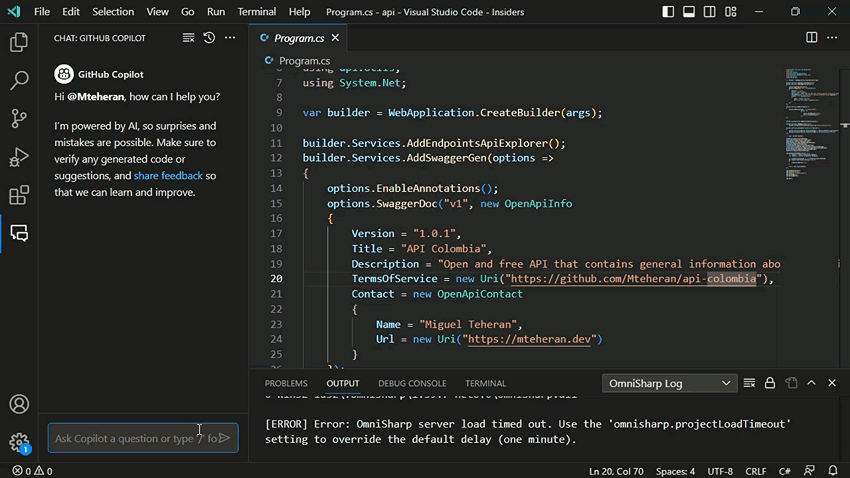Screen dimensions: 850x478
Task: Open the Edit menu
Action: pyautogui.click(x=70, y=12)
